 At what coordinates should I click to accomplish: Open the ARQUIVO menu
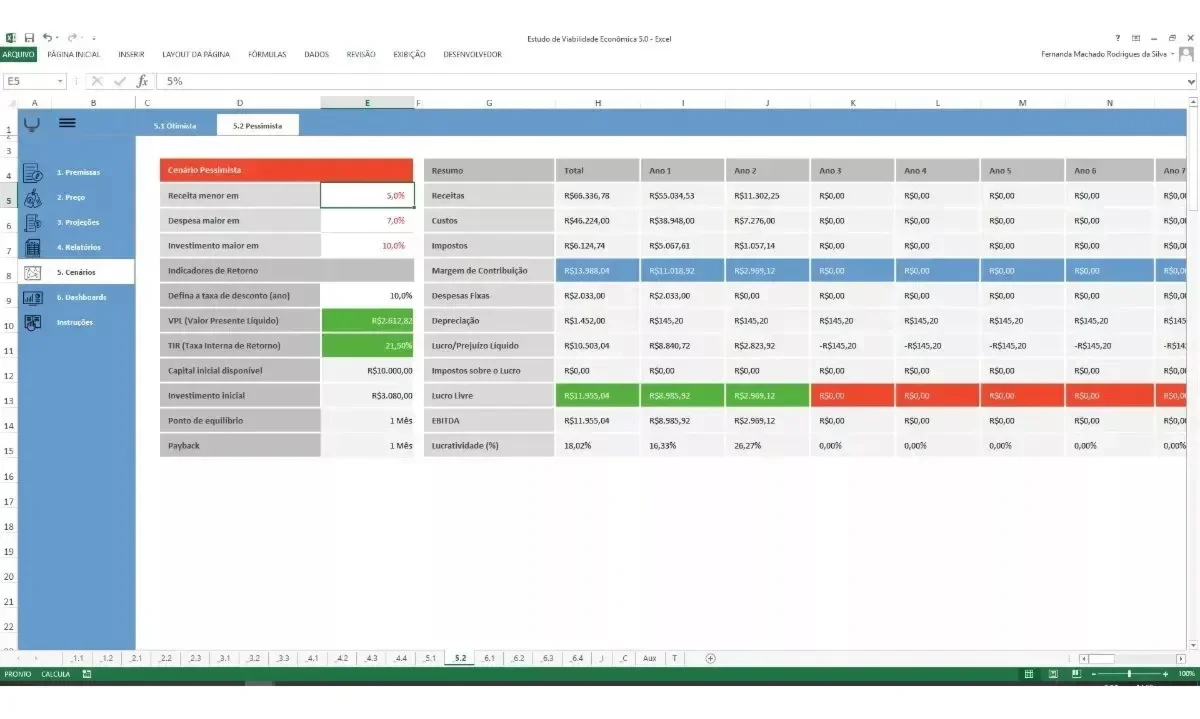(x=18, y=54)
